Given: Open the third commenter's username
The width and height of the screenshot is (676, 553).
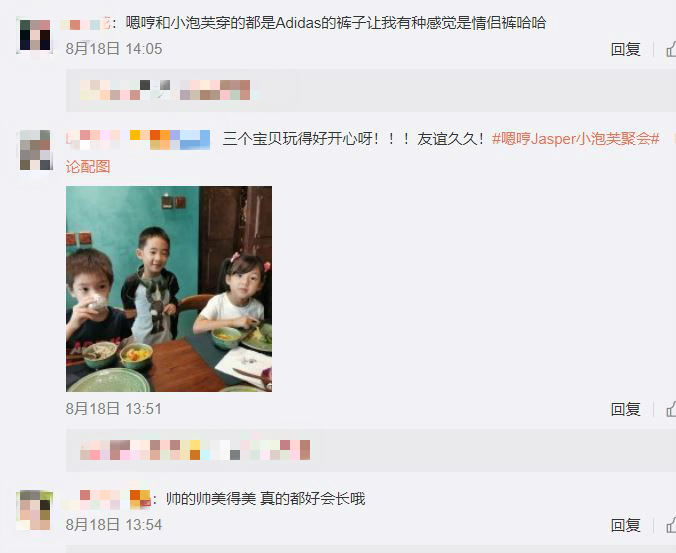Looking at the screenshot, I should (93, 499).
